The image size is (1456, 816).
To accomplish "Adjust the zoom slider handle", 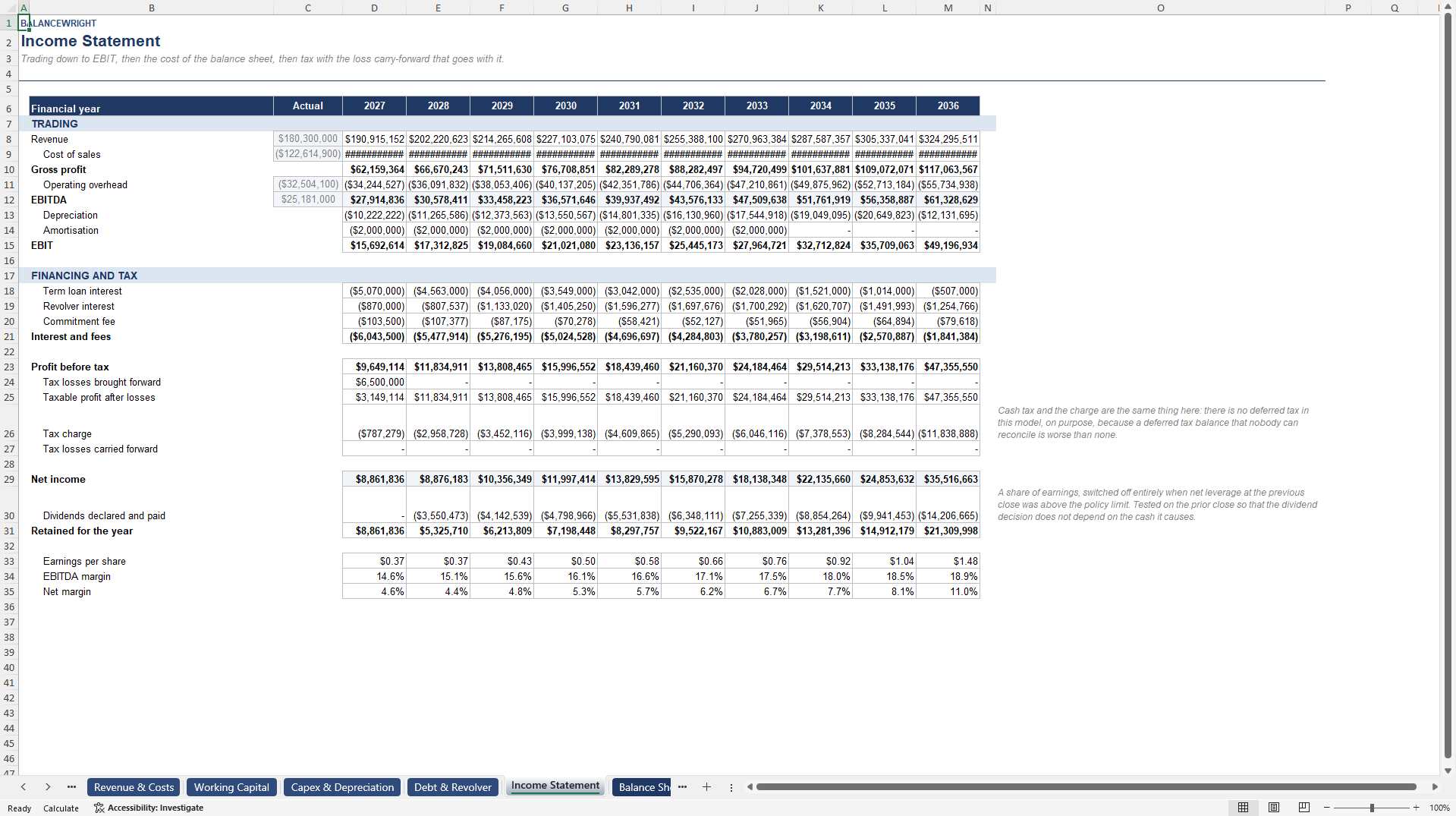I will pos(1372,808).
